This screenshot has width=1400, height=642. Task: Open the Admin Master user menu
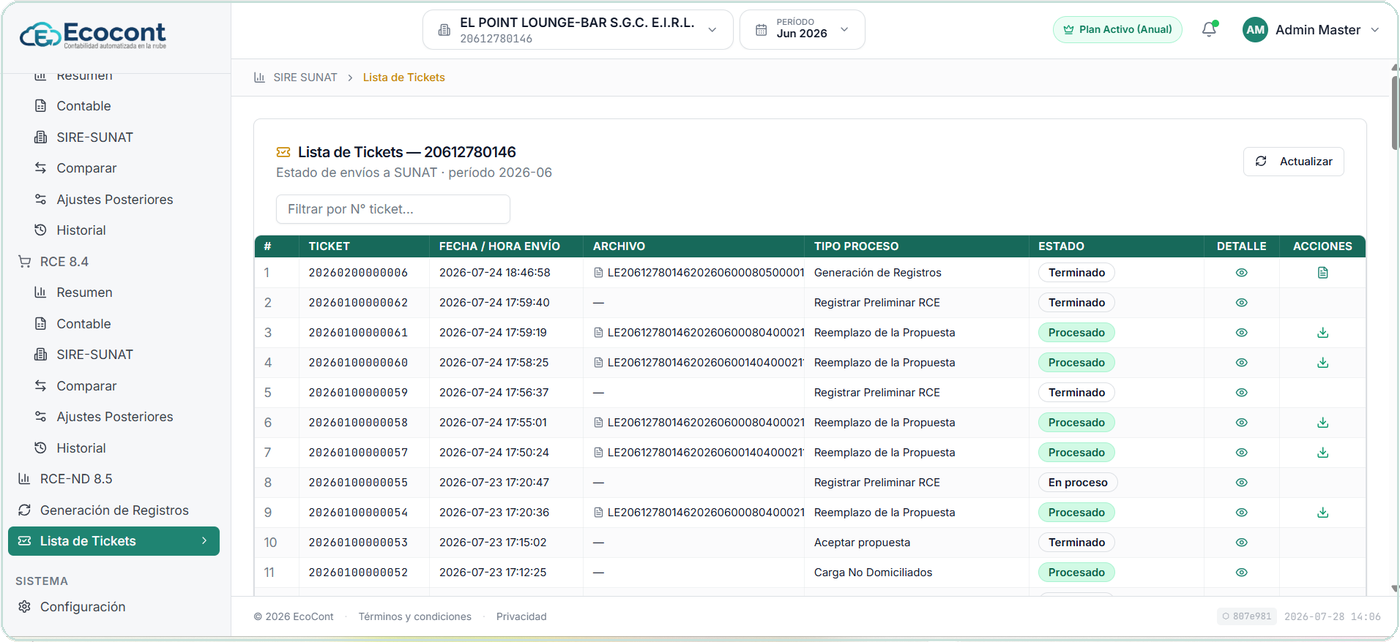1310,30
